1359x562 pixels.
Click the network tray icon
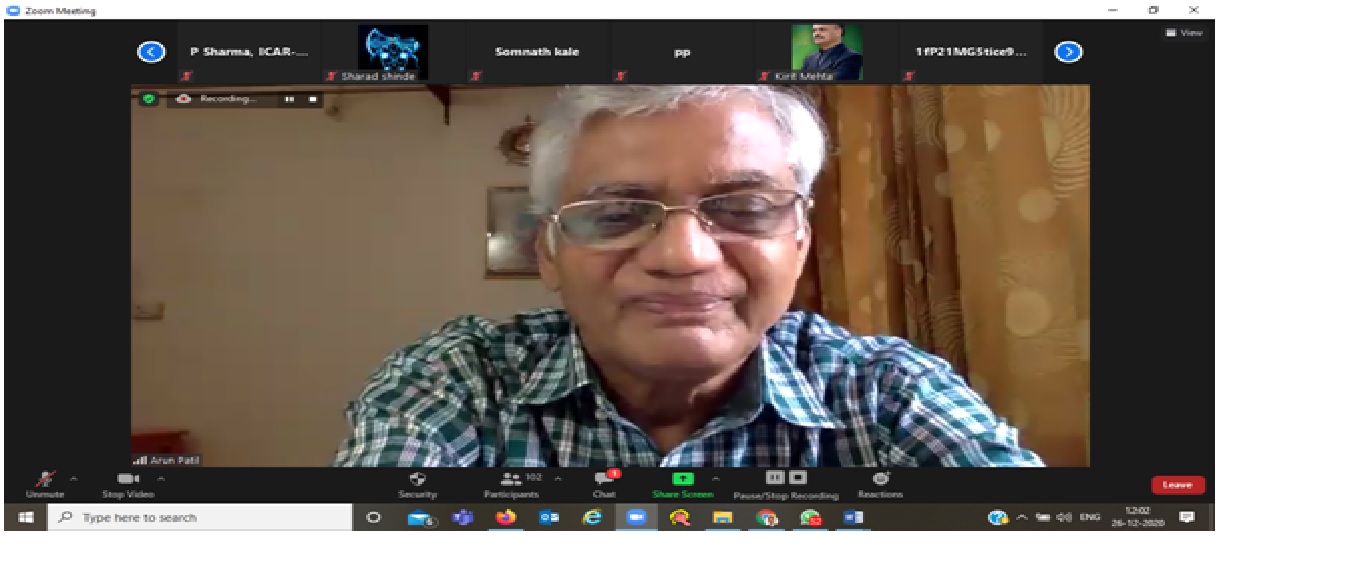pos(1043,517)
